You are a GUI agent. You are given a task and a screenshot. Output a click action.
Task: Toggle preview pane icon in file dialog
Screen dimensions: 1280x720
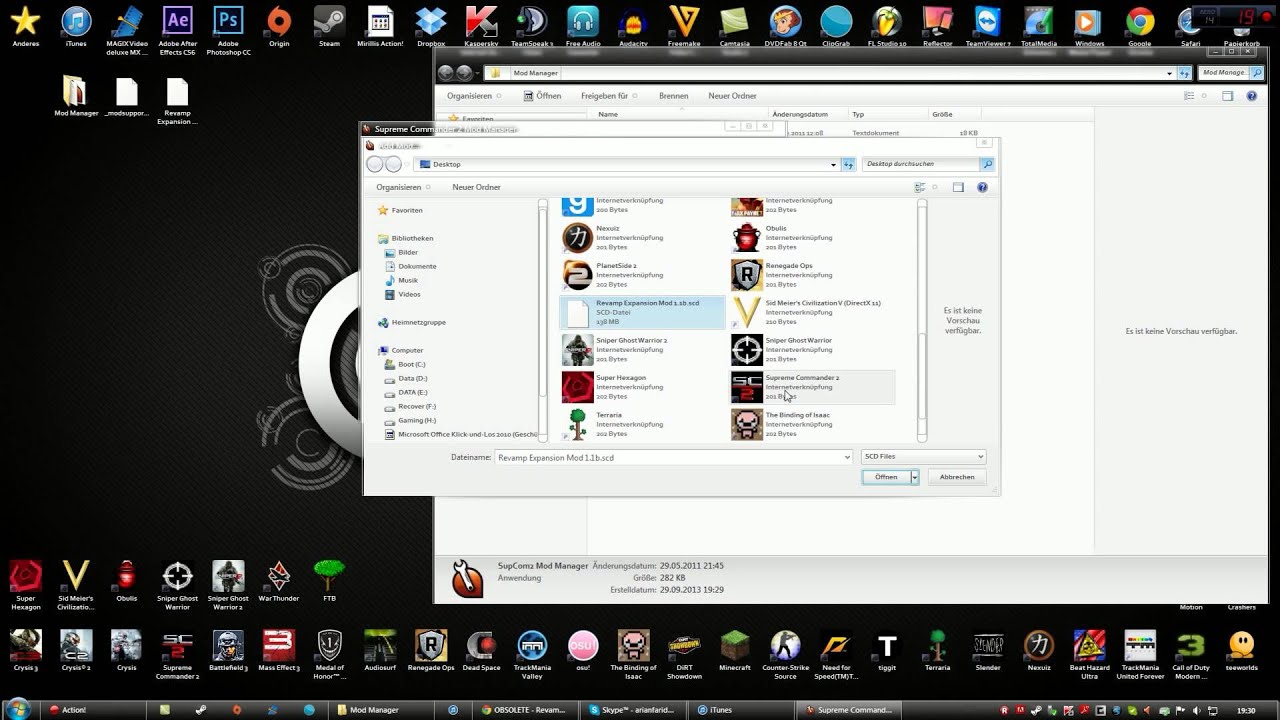coord(958,187)
